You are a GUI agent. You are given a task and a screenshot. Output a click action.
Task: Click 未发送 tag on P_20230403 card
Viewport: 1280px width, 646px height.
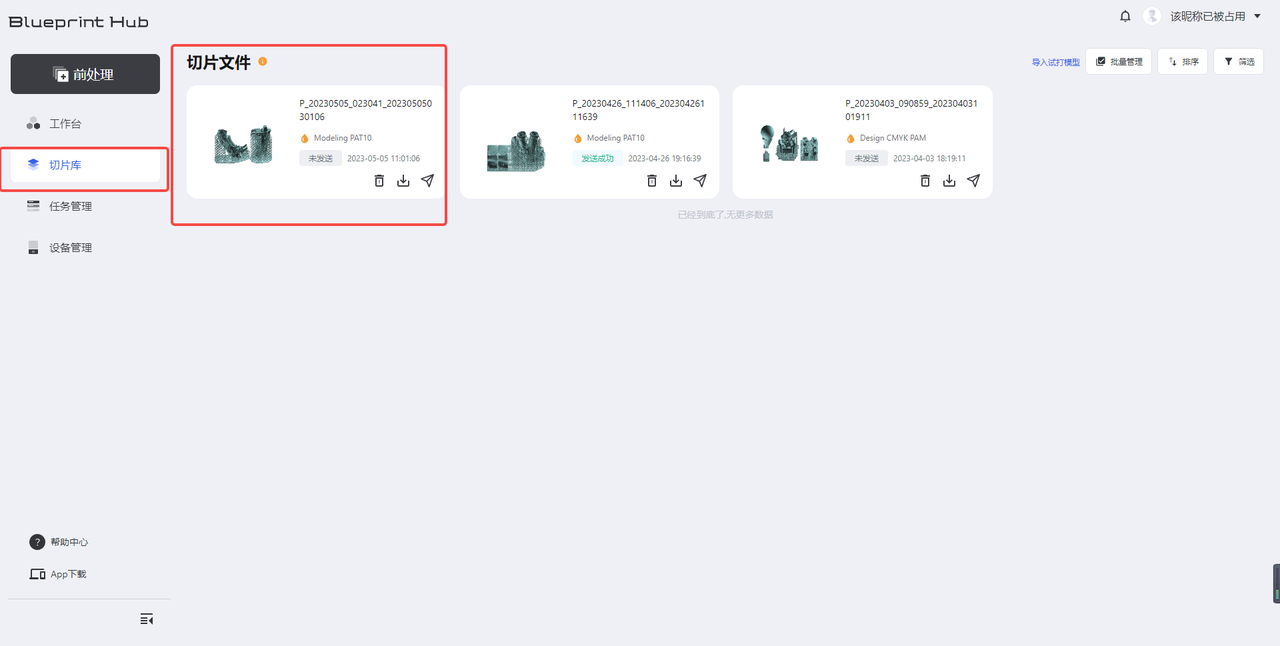866,158
